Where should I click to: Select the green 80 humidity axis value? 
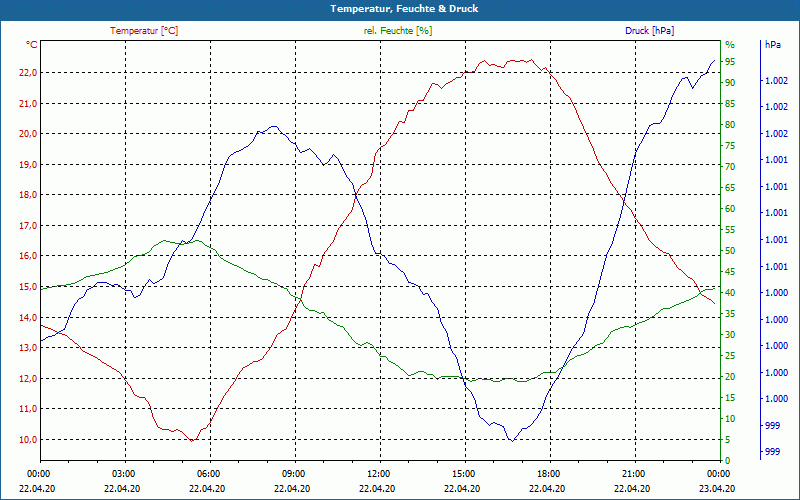(x=730, y=124)
